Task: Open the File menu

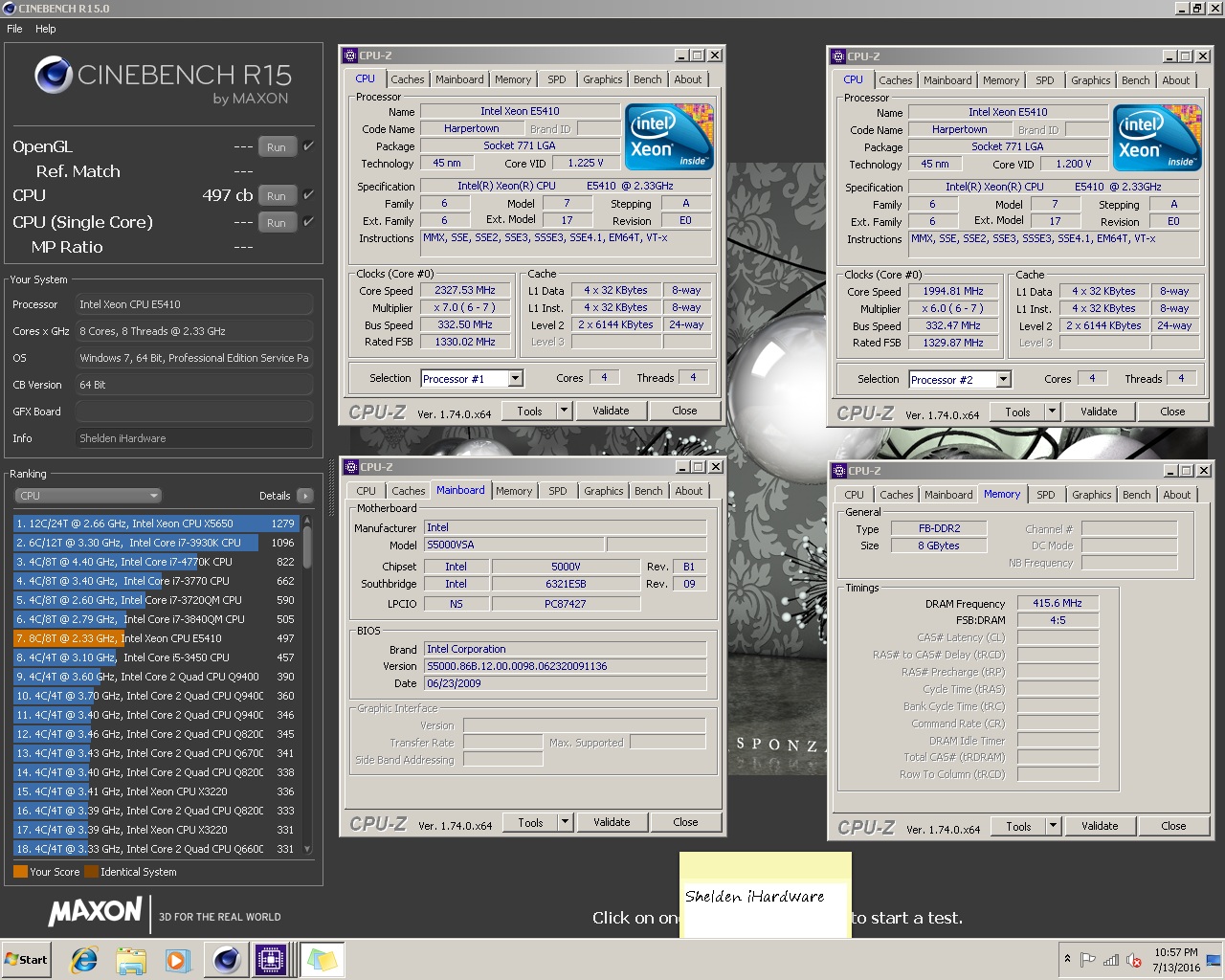Action: [x=14, y=29]
